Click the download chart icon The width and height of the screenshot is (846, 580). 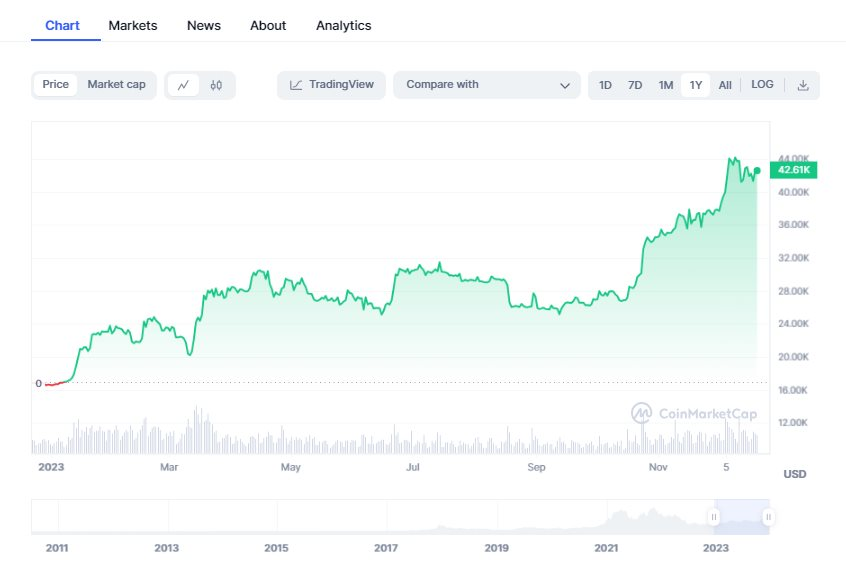pos(803,85)
